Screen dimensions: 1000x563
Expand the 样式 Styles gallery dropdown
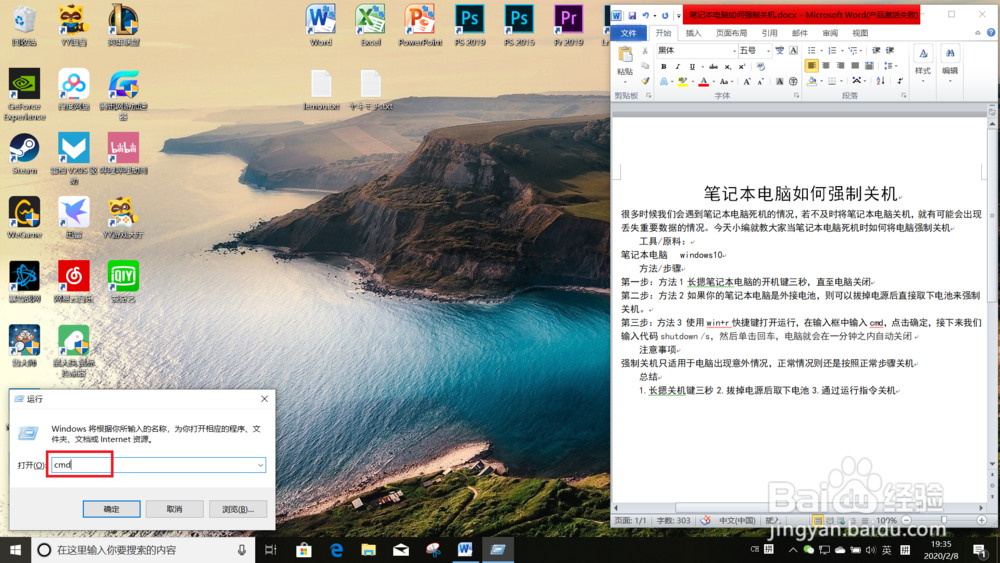point(923,81)
